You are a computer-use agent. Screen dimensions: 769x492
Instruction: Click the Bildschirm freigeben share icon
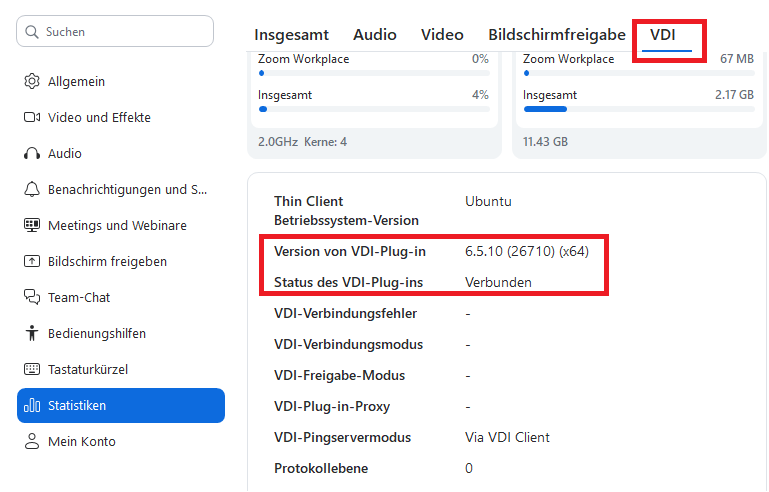[32, 261]
